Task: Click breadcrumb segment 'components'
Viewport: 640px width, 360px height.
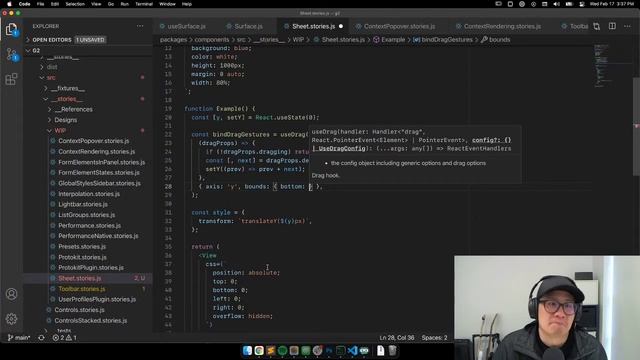Action: (x=212, y=40)
